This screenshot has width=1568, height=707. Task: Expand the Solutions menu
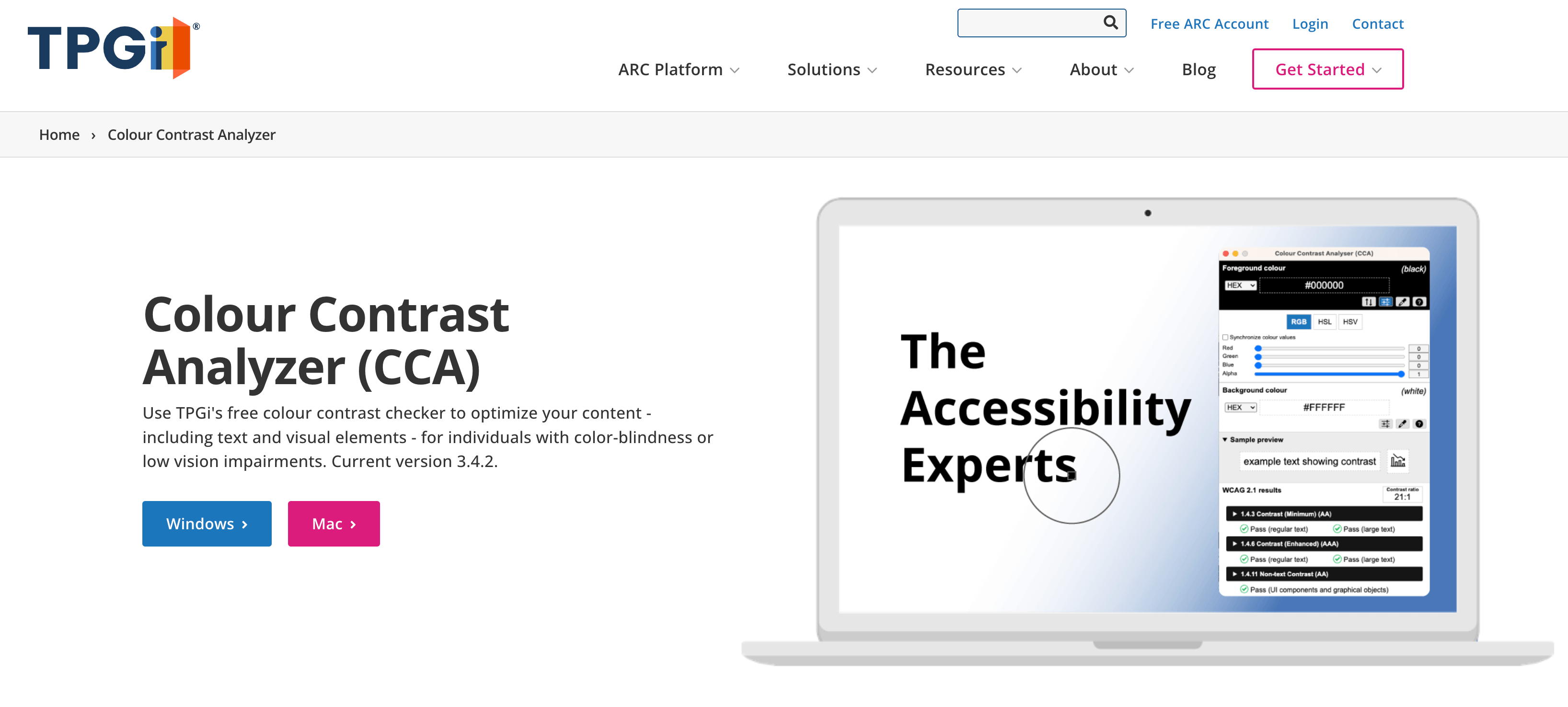[832, 70]
